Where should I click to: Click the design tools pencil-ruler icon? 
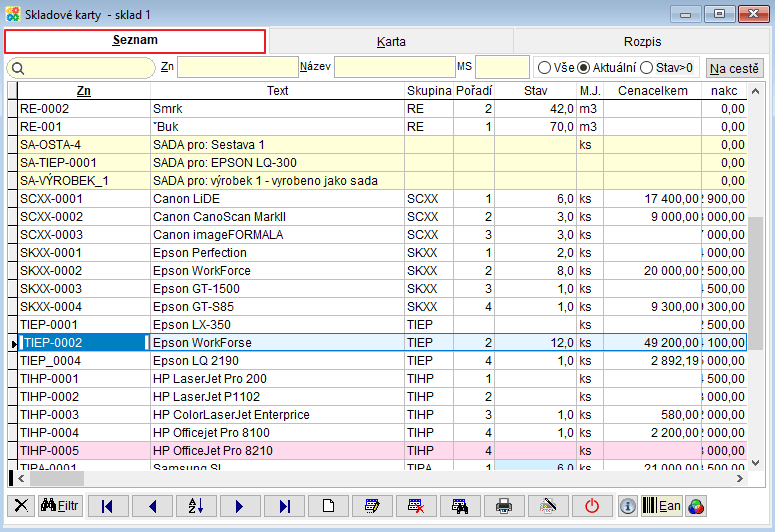pyautogui.click(x=548, y=506)
